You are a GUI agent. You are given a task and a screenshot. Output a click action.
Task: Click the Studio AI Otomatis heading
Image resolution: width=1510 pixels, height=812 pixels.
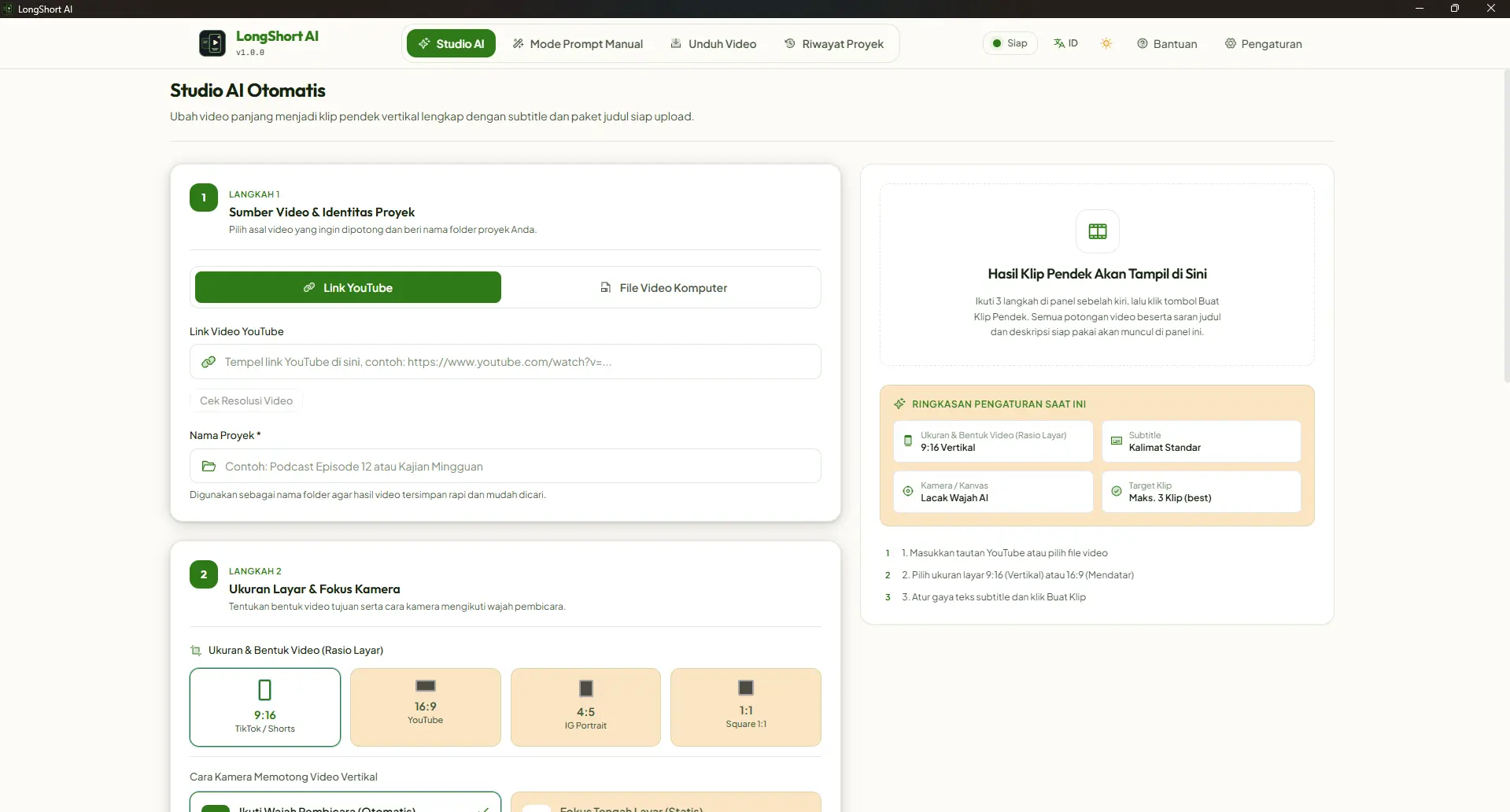click(x=248, y=90)
